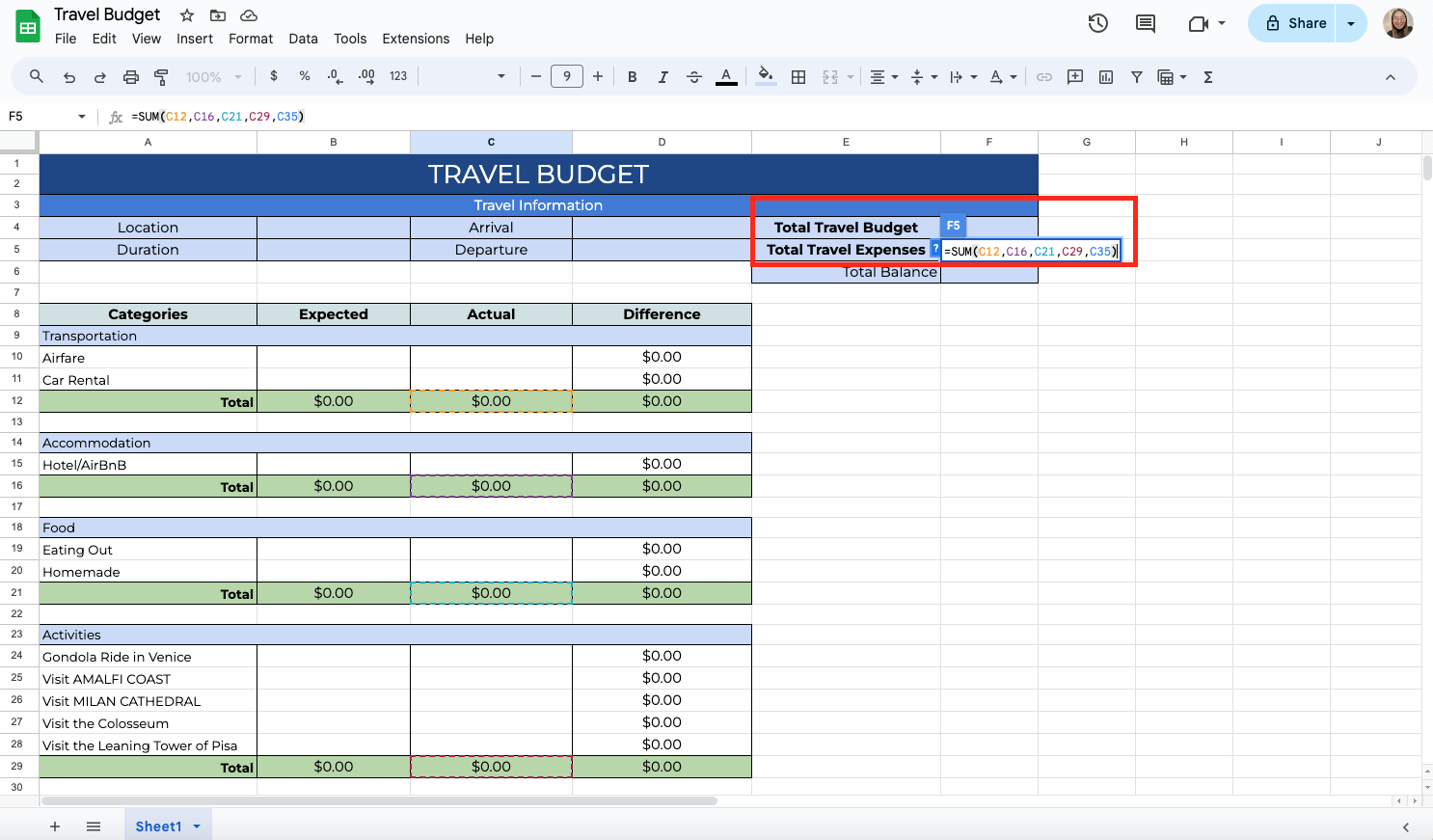
Task: Insert a comment using the toolbar icon
Action: click(x=1074, y=76)
